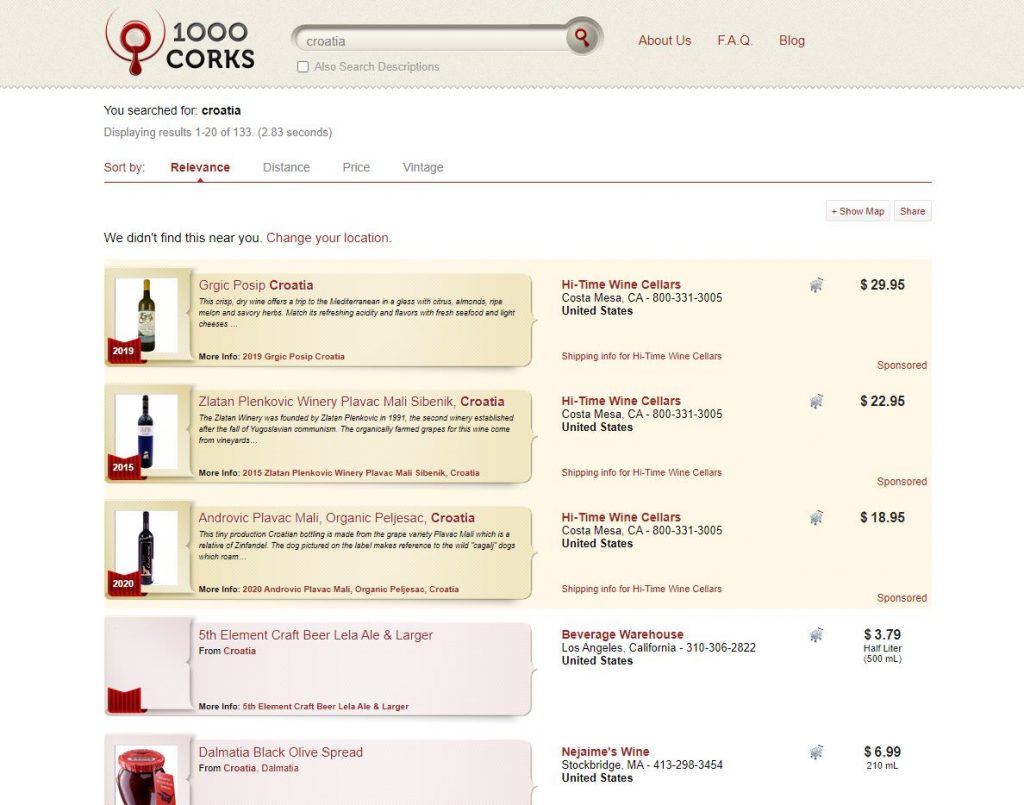
Task: Open Nejaime's Wine store link
Action: click(605, 751)
